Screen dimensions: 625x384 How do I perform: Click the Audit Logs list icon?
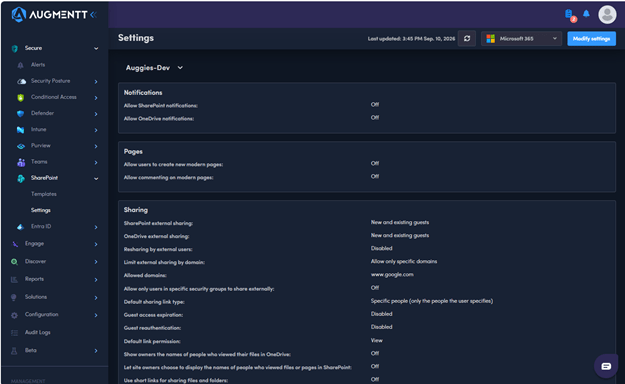click(x=14, y=333)
